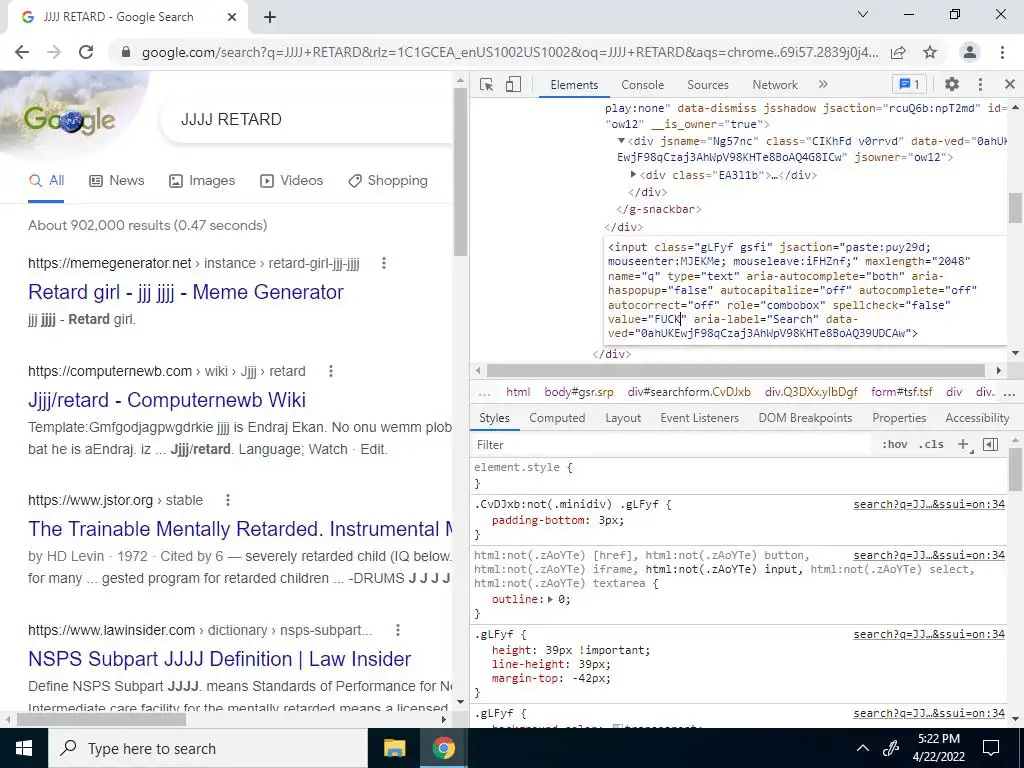Add a new style rule with plus
The width and height of the screenshot is (1024, 768).
pos(963,445)
